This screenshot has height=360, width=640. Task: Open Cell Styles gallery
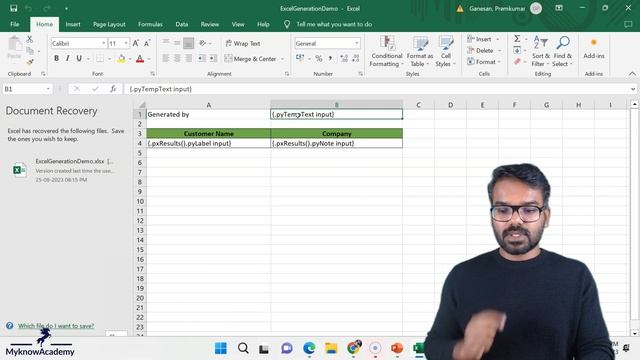[445, 51]
